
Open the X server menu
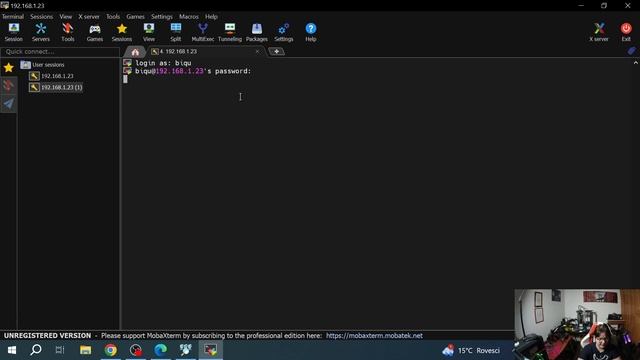tap(89, 17)
